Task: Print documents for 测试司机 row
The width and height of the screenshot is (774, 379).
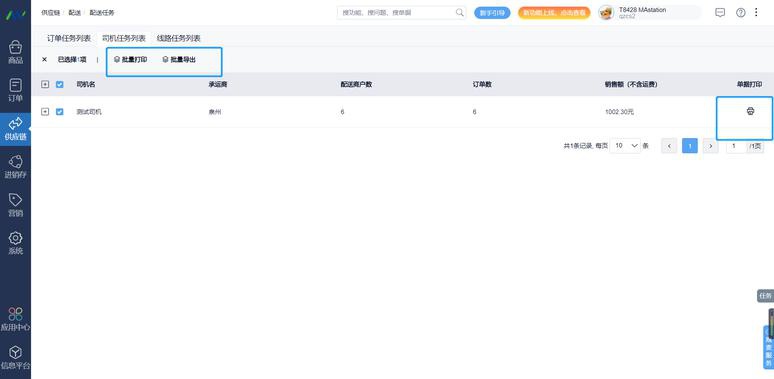Action: [x=750, y=111]
